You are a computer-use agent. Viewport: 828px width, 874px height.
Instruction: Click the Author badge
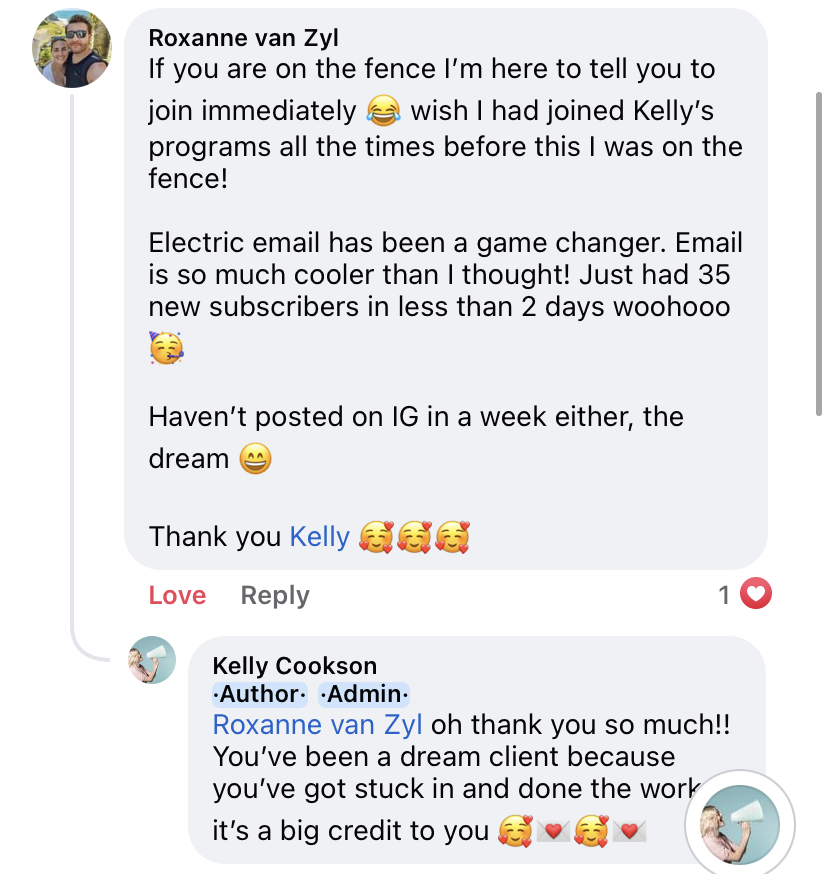point(260,694)
